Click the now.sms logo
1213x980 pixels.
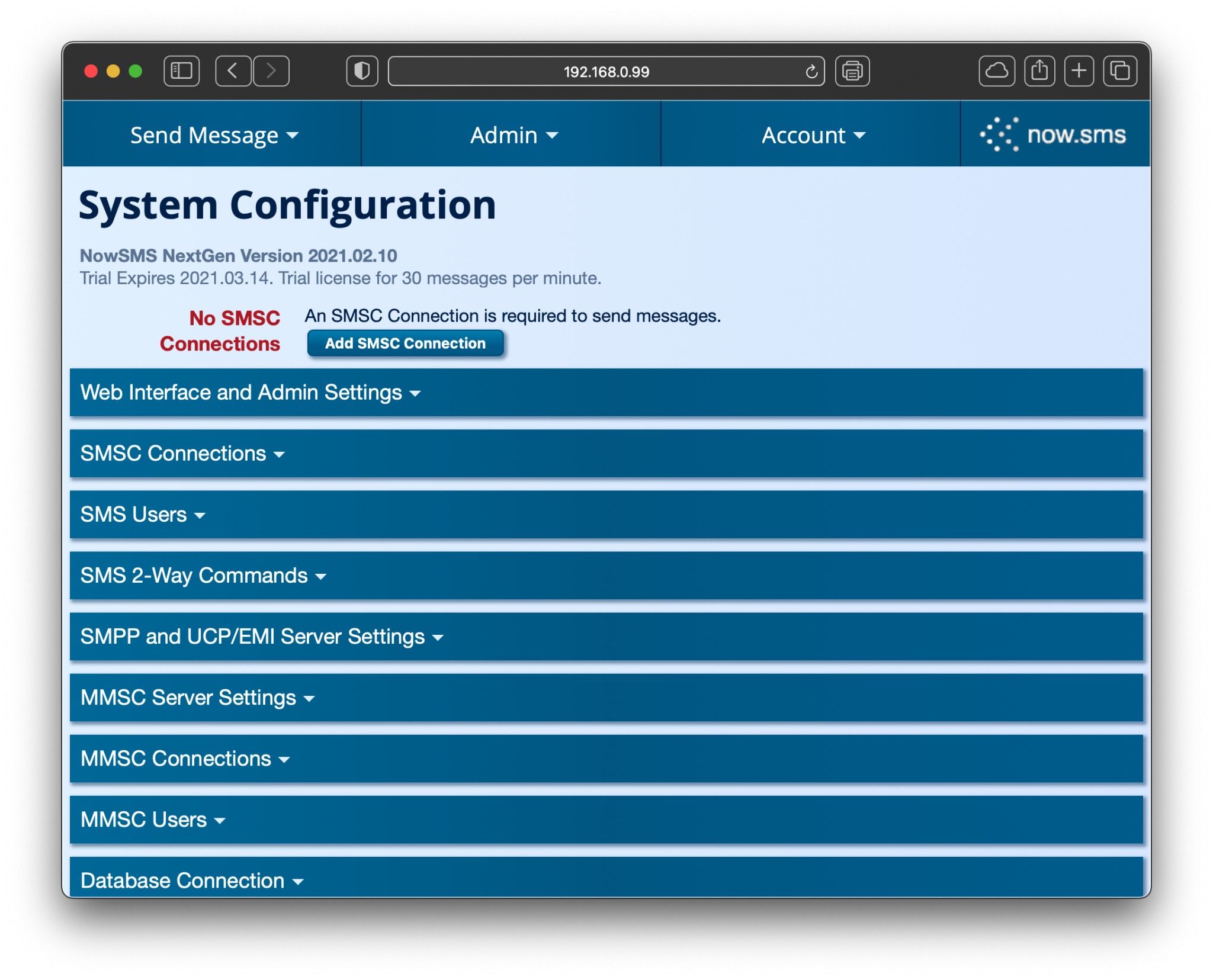[1054, 134]
